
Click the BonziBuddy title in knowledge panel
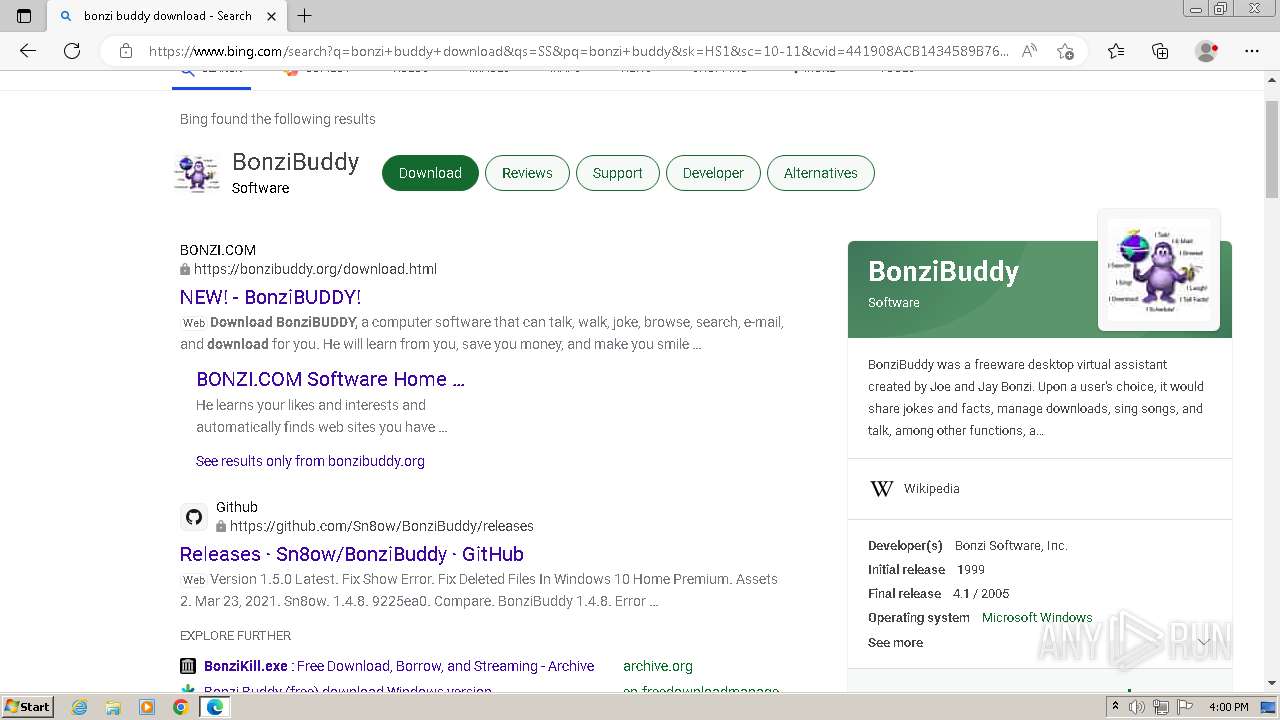click(x=943, y=272)
